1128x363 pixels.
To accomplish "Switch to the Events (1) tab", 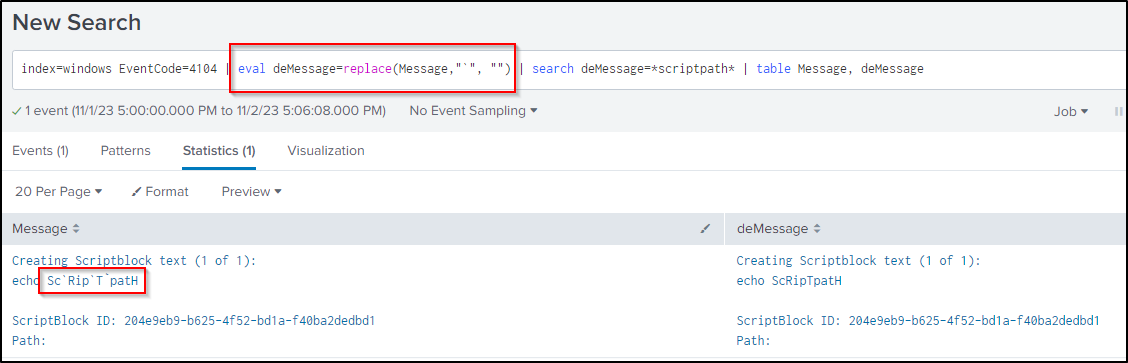I will 40,151.
